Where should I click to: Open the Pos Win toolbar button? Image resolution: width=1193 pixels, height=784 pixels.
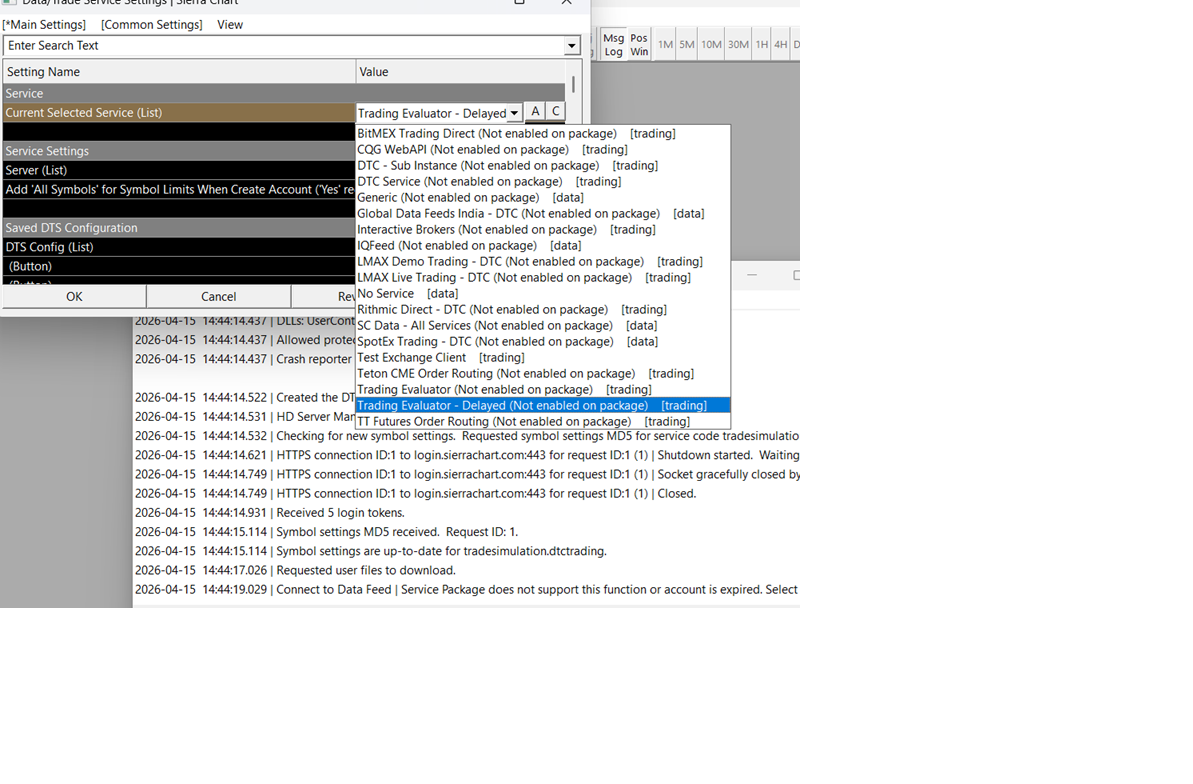(639, 45)
